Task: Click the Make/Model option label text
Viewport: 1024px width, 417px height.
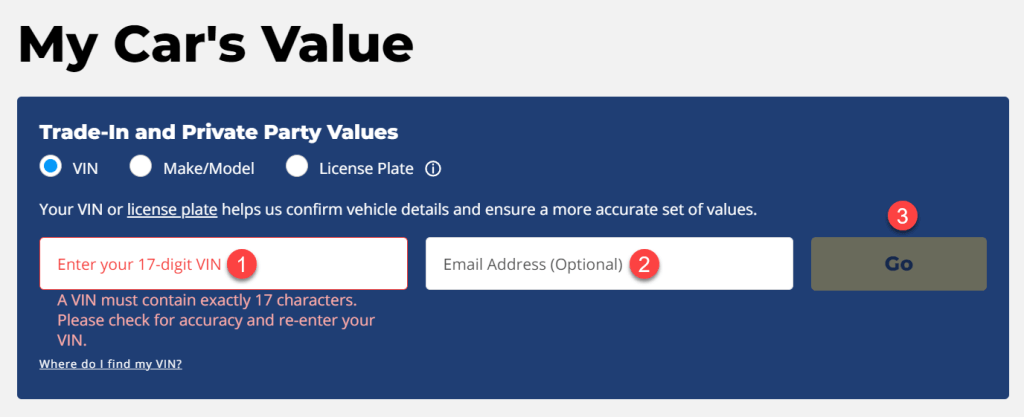Action: click(x=208, y=169)
